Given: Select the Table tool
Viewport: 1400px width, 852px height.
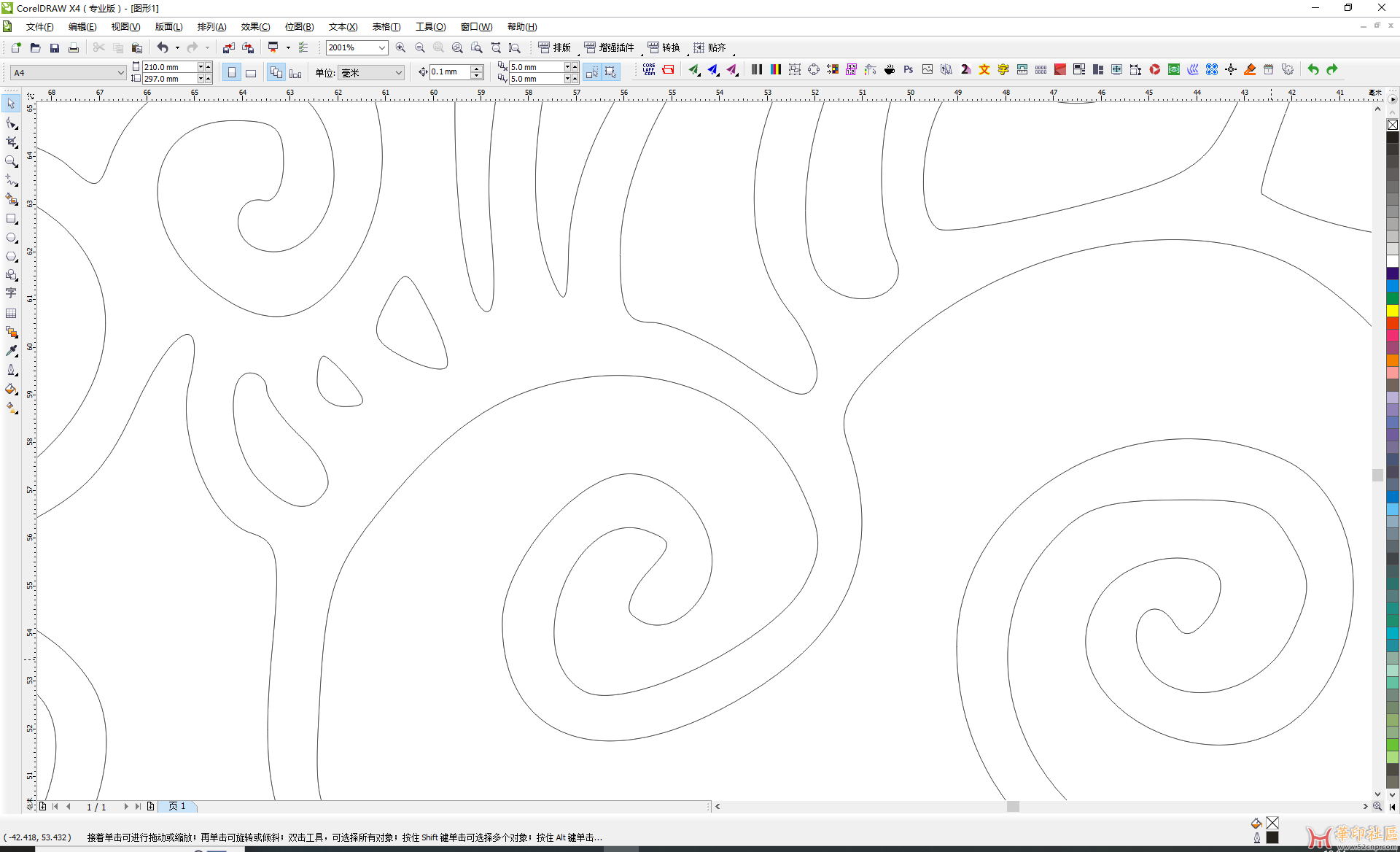Looking at the screenshot, I should [11, 313].
